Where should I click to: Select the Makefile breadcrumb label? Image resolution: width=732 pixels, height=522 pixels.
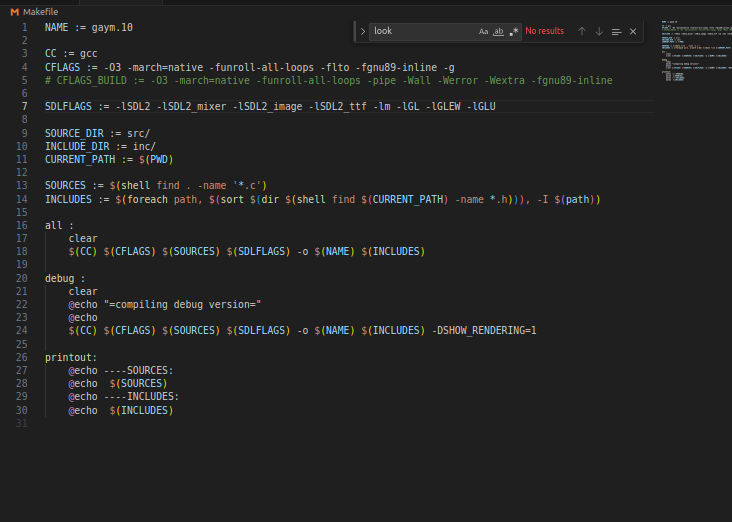pyautogui.click(x=41, y=12)
